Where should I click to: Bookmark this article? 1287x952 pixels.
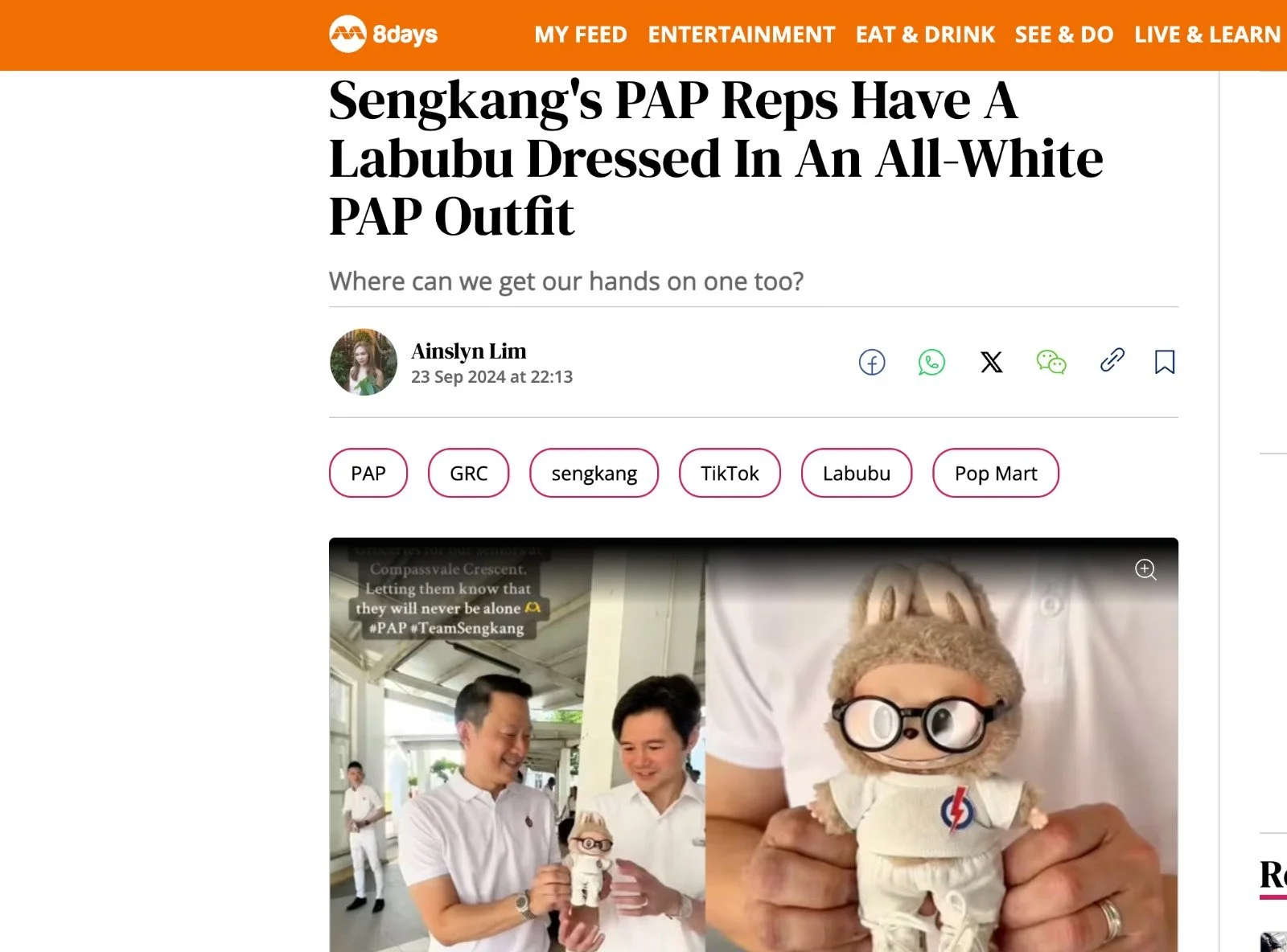pos(1165,363)
